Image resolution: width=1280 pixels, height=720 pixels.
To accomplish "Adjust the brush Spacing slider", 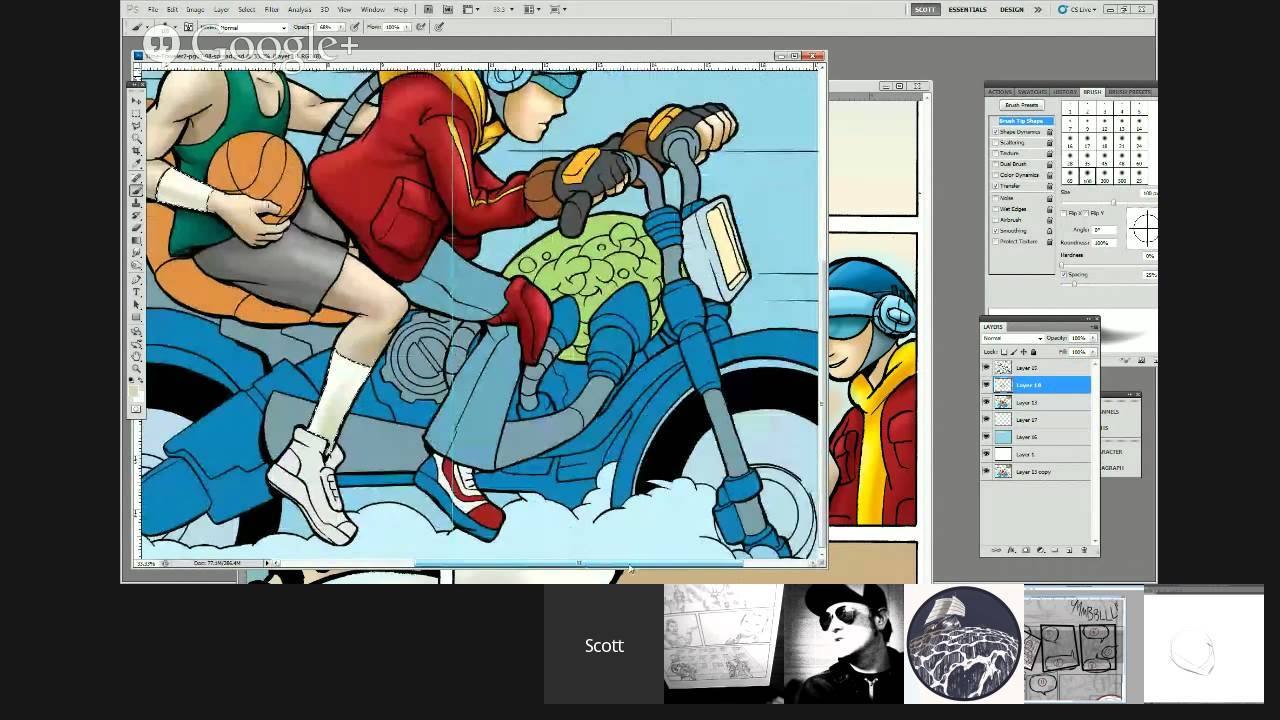I will 1075,284.
